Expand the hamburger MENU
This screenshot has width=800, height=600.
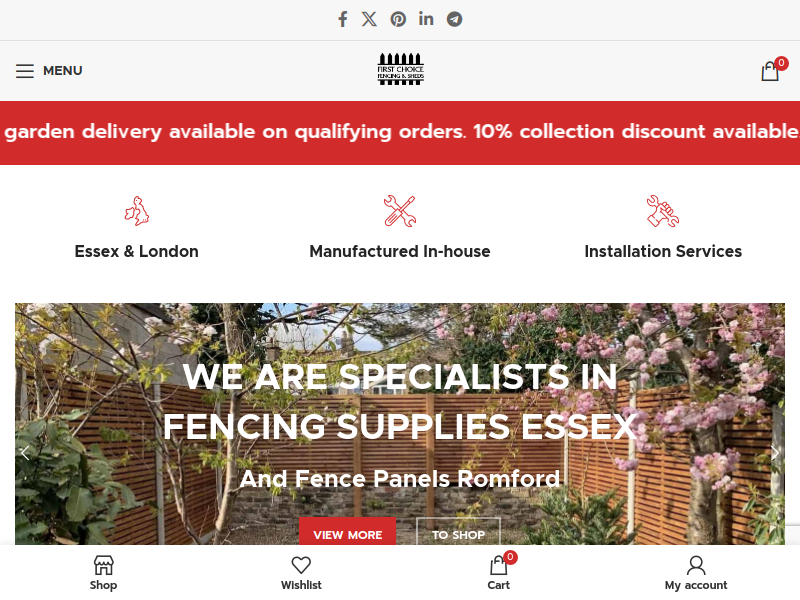click(x=49, y=71)
